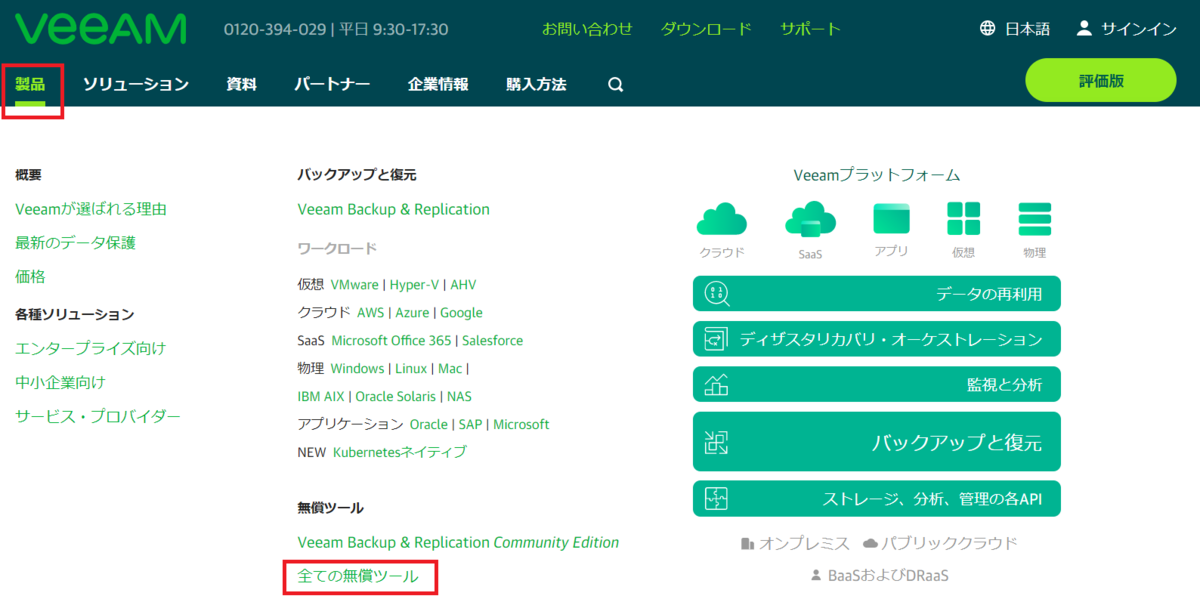Image resolution: width=1200 pixels, height=599 pixels.
Task: Open エンタープライズ向け link
Action: coord(91,348)
